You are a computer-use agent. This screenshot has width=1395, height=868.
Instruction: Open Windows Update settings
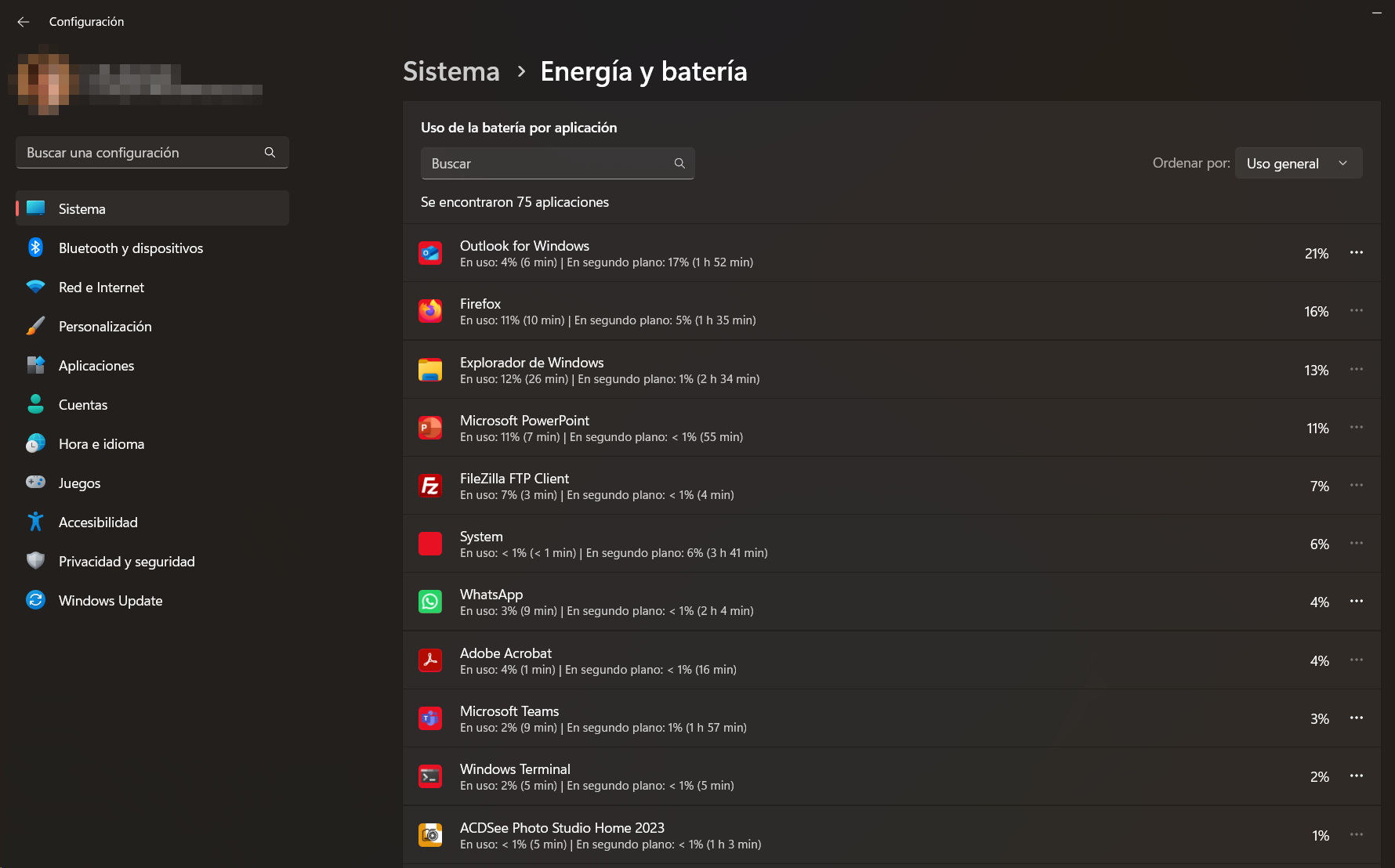[x=152, y=600]
